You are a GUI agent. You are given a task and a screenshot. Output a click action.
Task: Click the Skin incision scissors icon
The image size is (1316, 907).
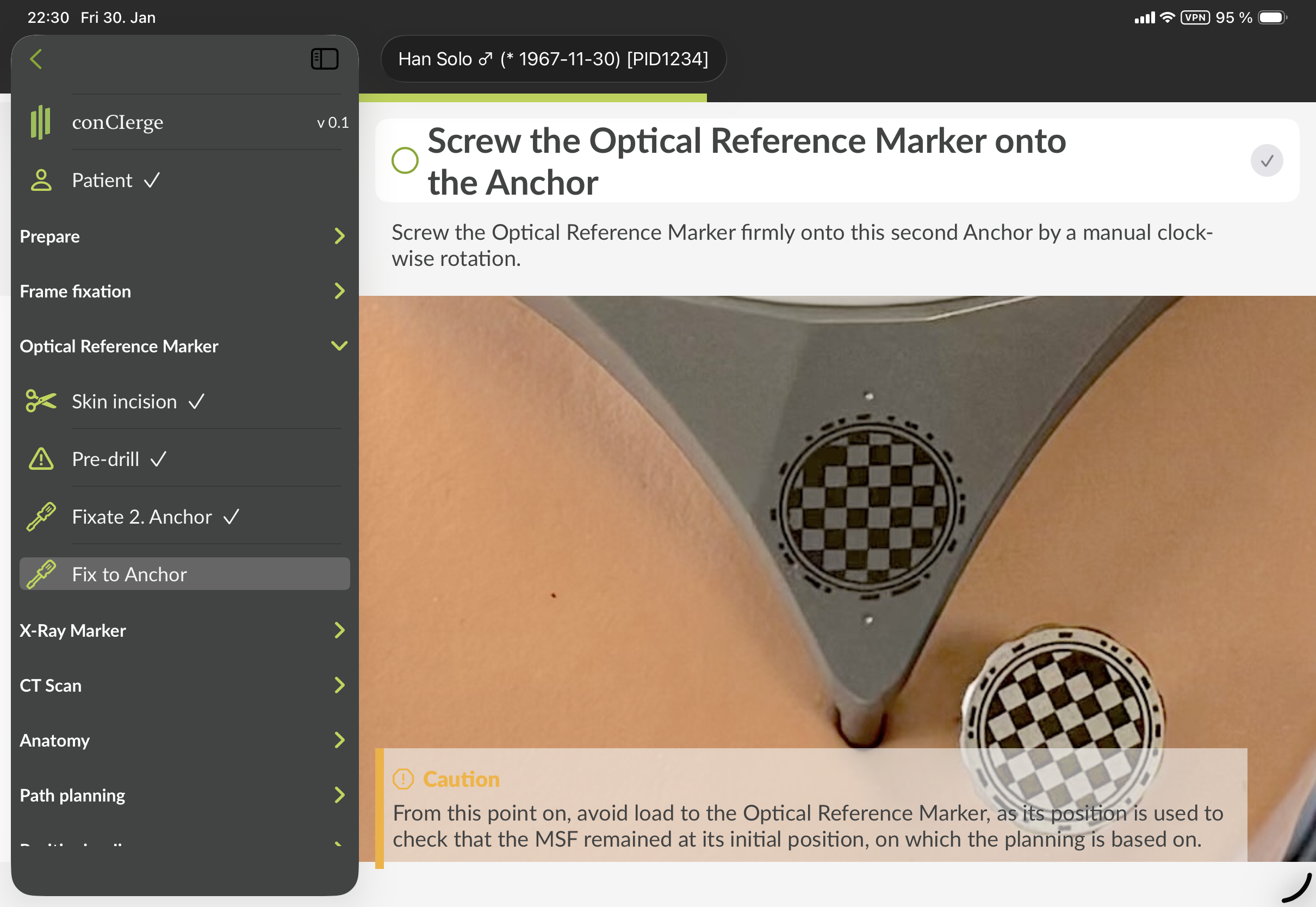point(41,401)
